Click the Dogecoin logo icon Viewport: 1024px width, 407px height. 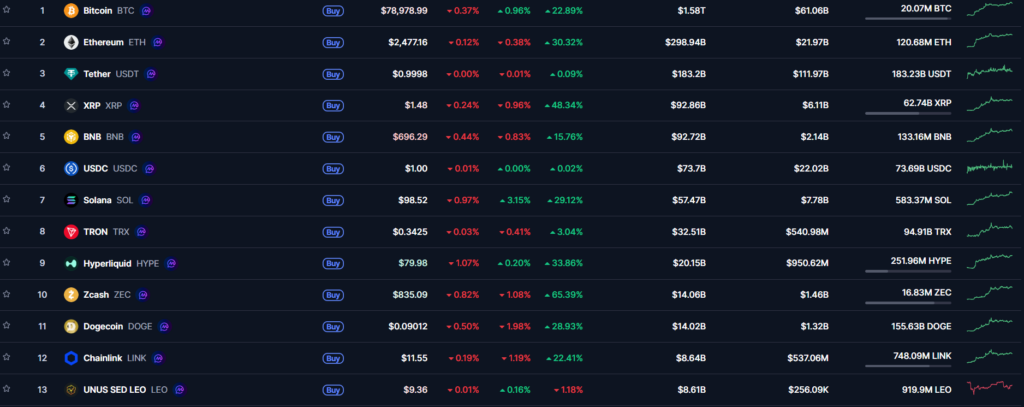pyautogui.click(x=71, y=327)
